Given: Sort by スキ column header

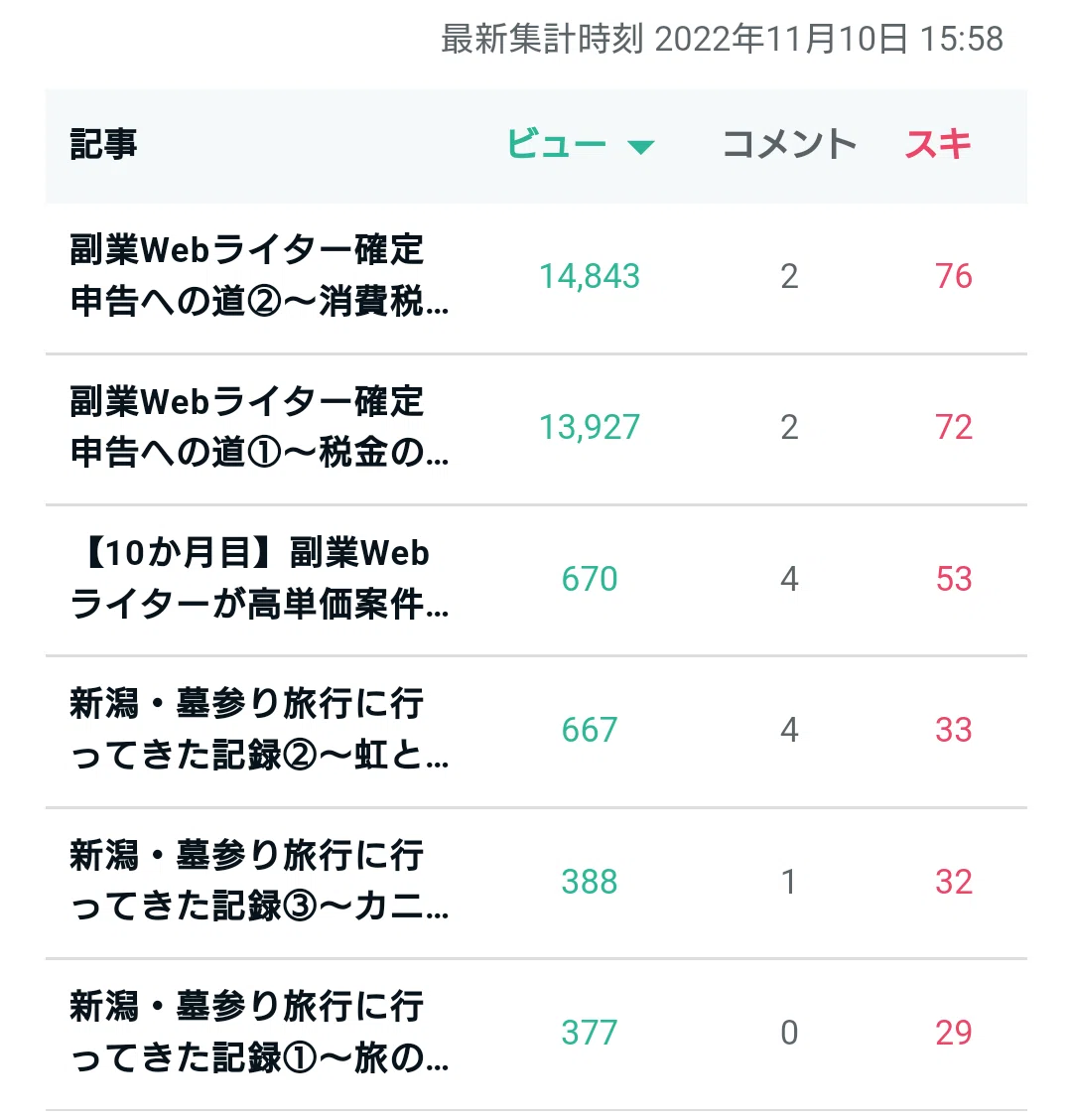Looking at the screenshot, I should [938, 144].
